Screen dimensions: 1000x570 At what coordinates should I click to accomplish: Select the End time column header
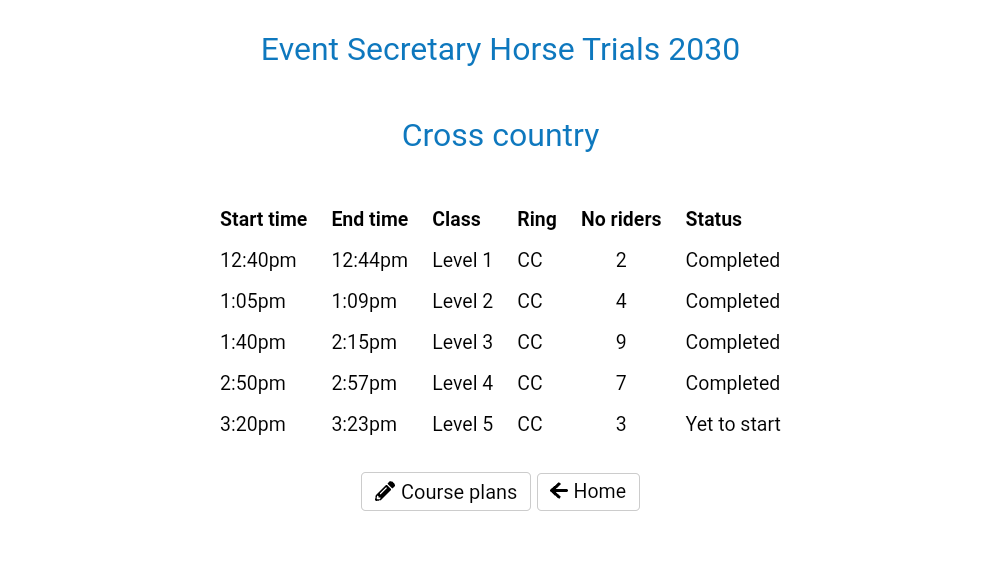(370, 219)
